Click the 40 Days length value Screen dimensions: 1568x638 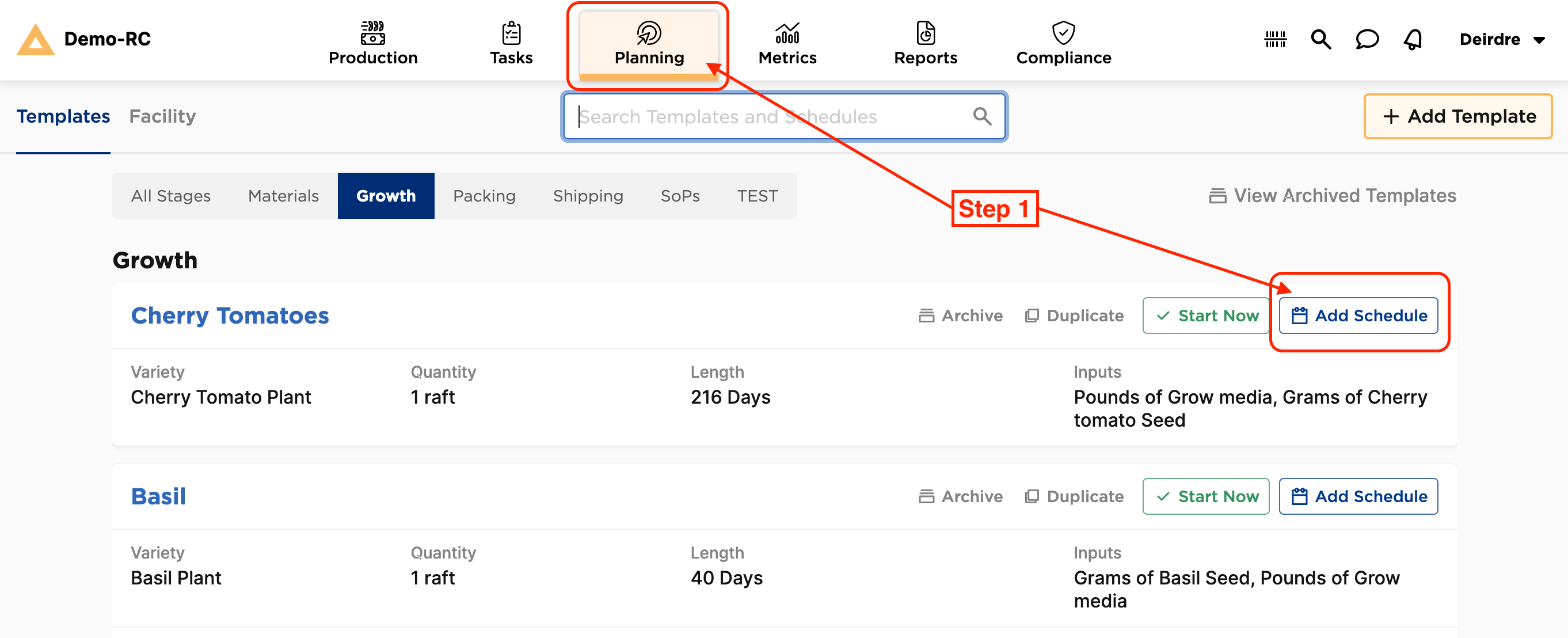(726, 578)
